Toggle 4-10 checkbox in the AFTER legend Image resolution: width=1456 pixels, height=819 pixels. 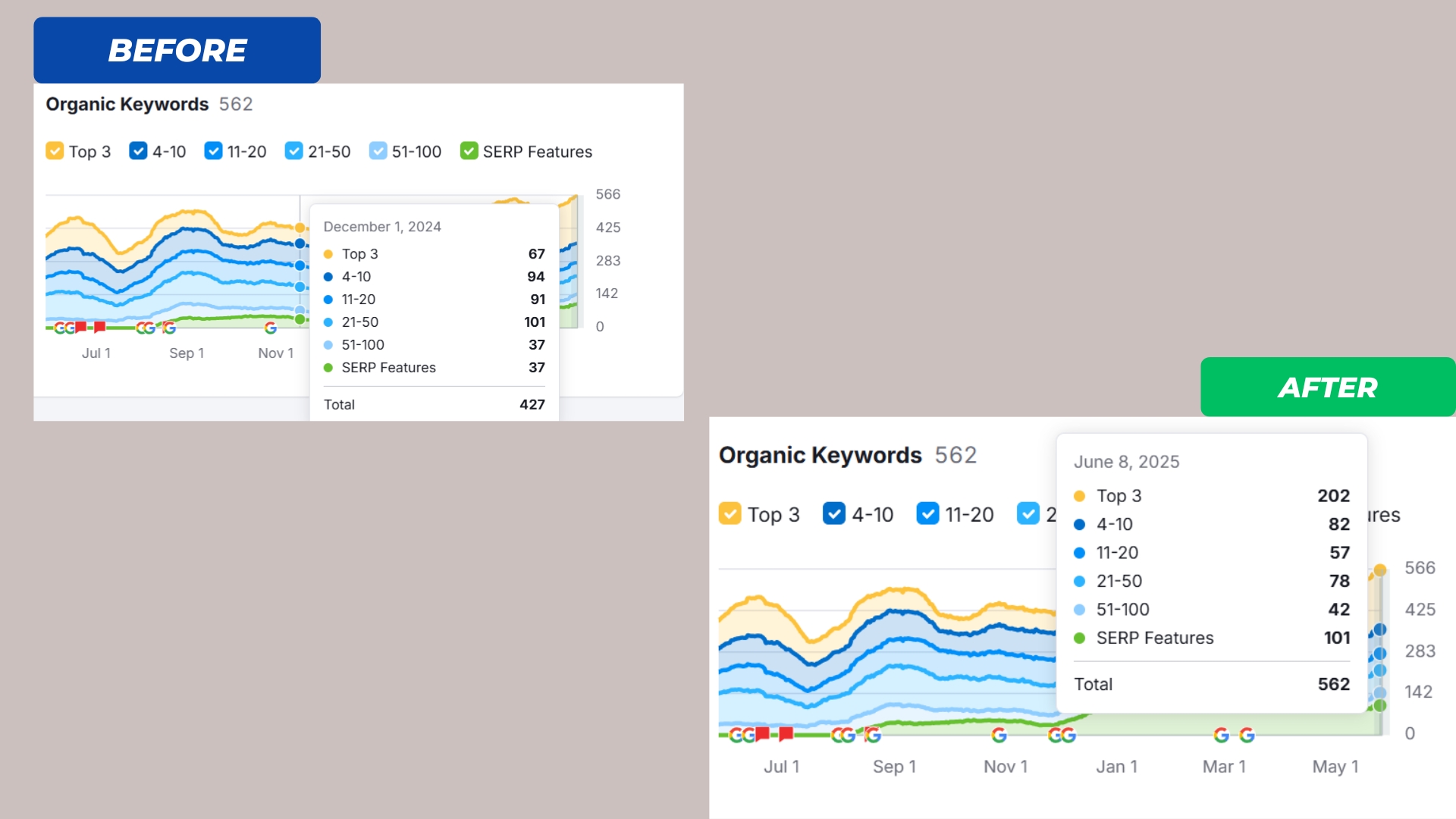pyautogui.click(x=833, y=514)
